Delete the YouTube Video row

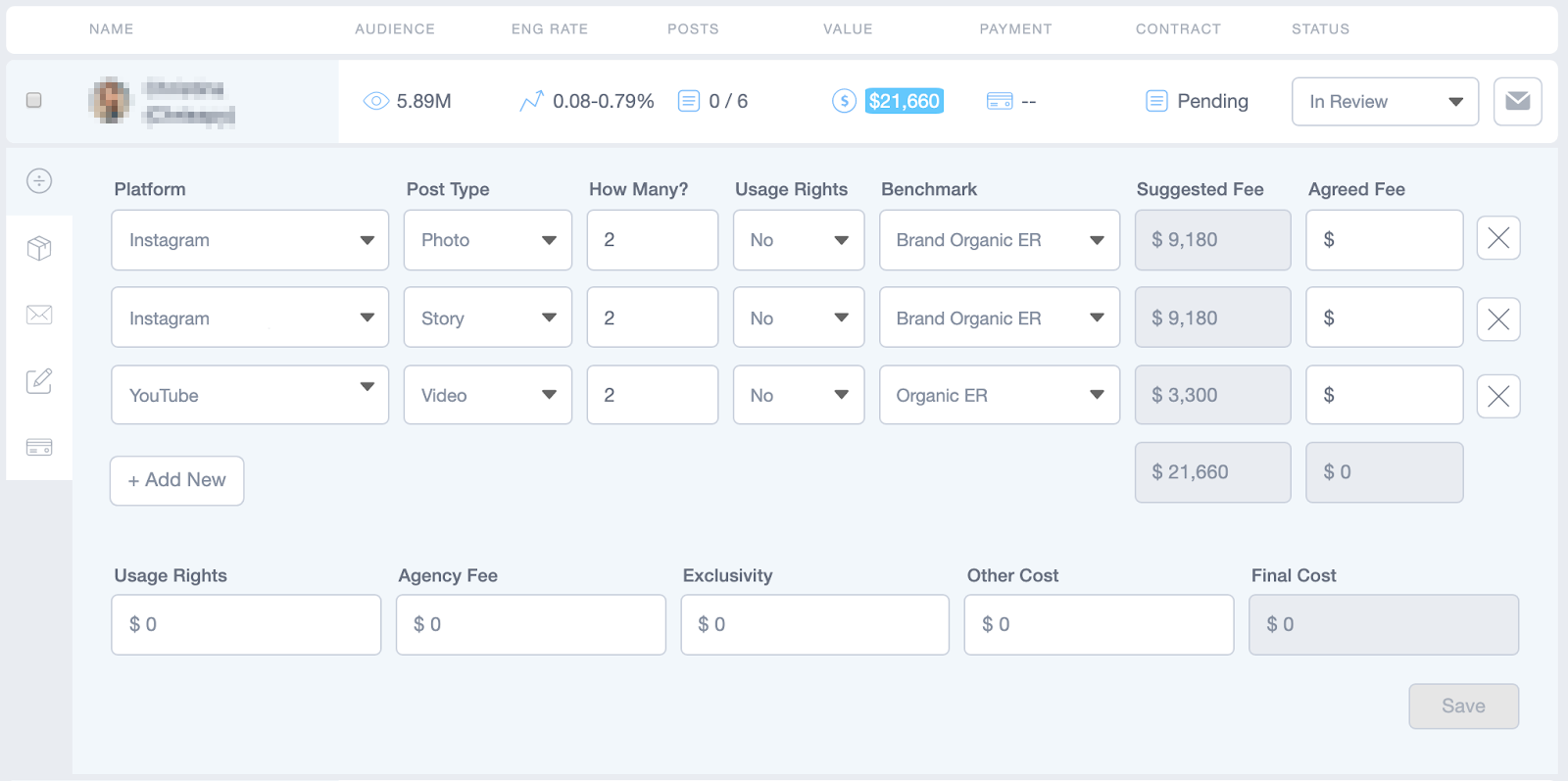[1497, 396]
